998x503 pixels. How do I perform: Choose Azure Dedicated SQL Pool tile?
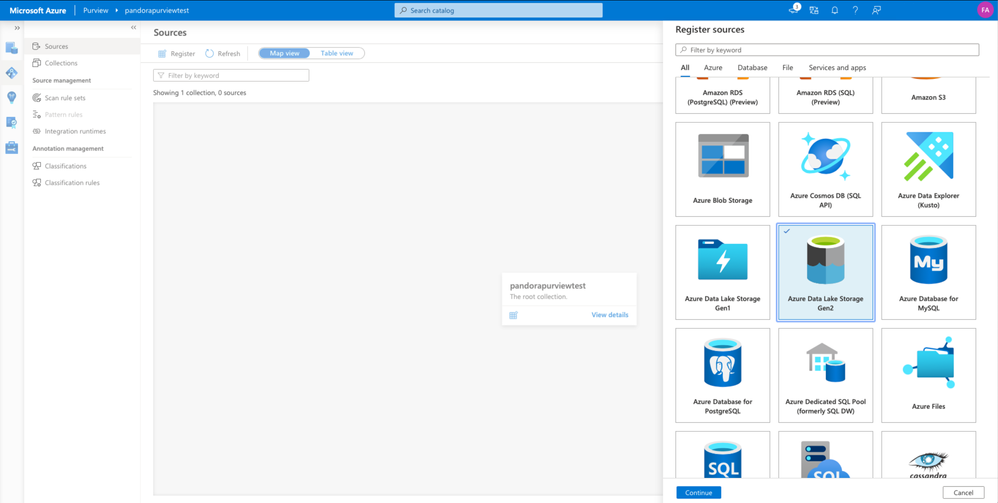[826, 376]
